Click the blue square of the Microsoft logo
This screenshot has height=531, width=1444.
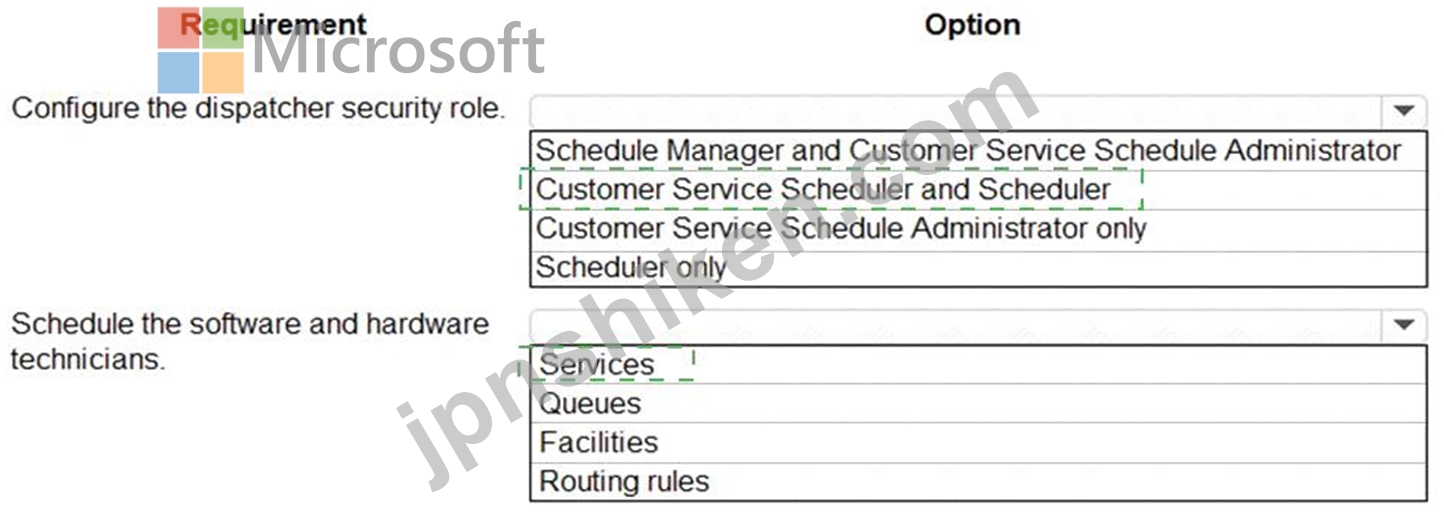pyautogui.click(x=178, y=73)
